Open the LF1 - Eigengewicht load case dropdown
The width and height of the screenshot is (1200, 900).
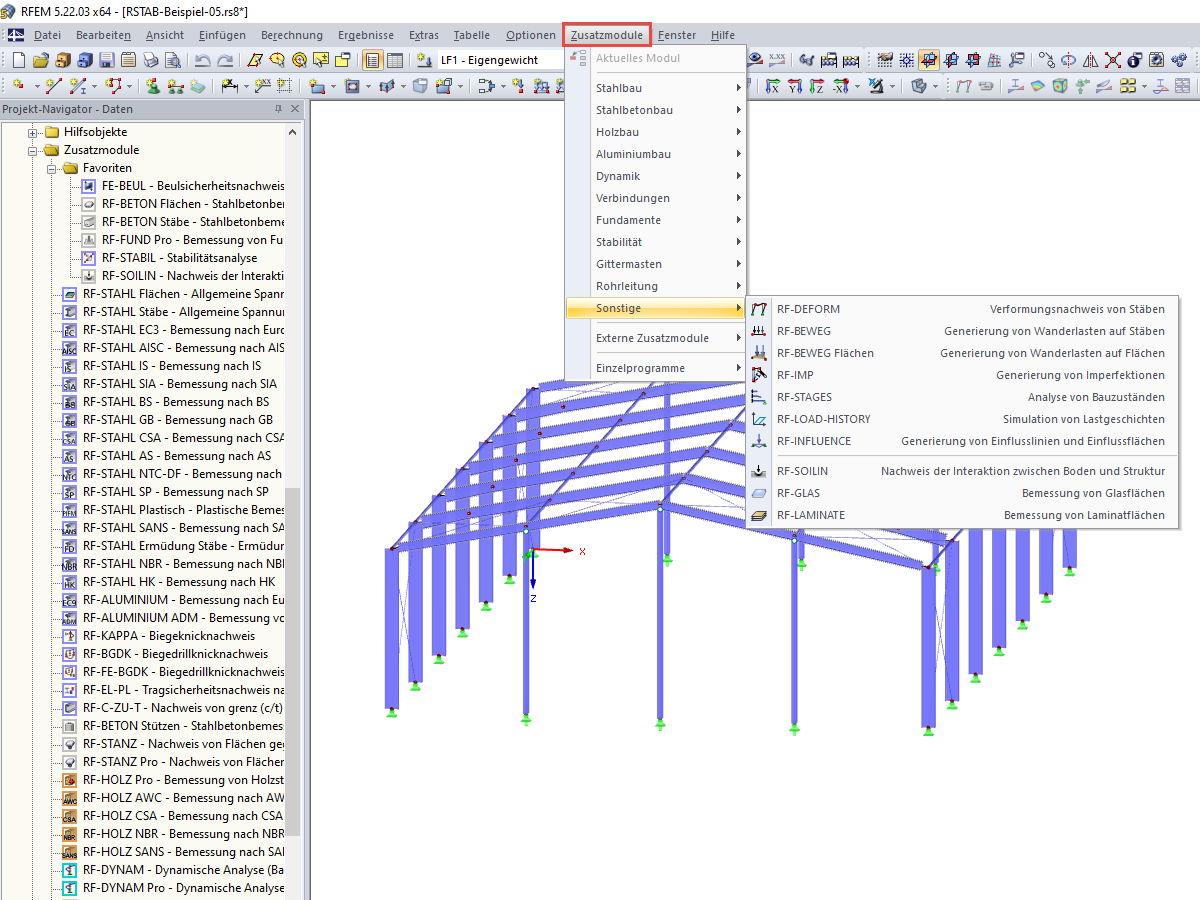(x=500, y=60)
